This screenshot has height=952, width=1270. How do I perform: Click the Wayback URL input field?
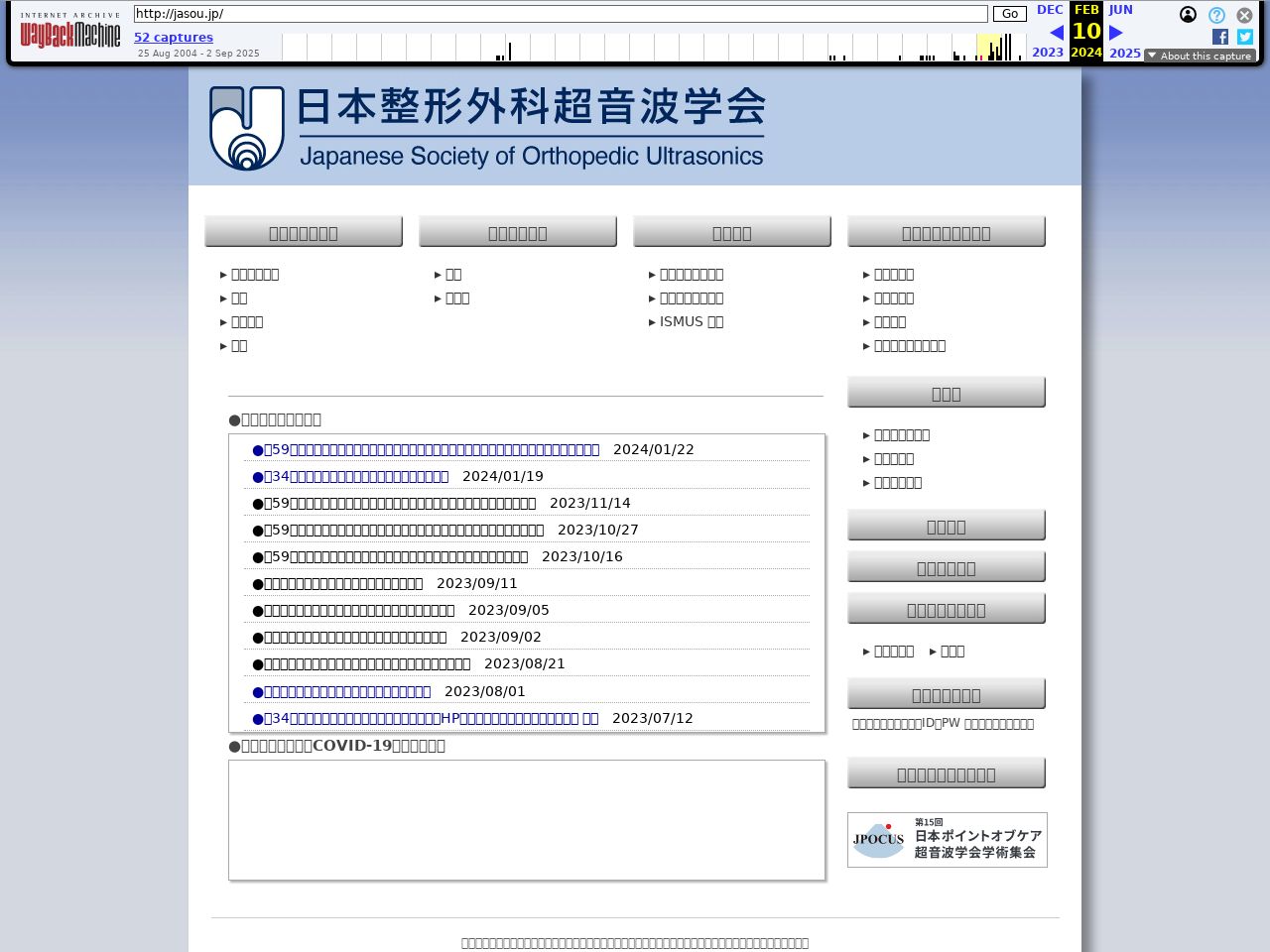[561, 14]
